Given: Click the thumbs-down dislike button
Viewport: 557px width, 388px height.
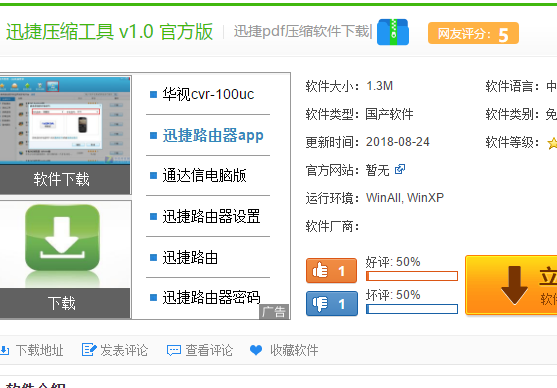Looking at the screenshot, I should click(331, 303).
